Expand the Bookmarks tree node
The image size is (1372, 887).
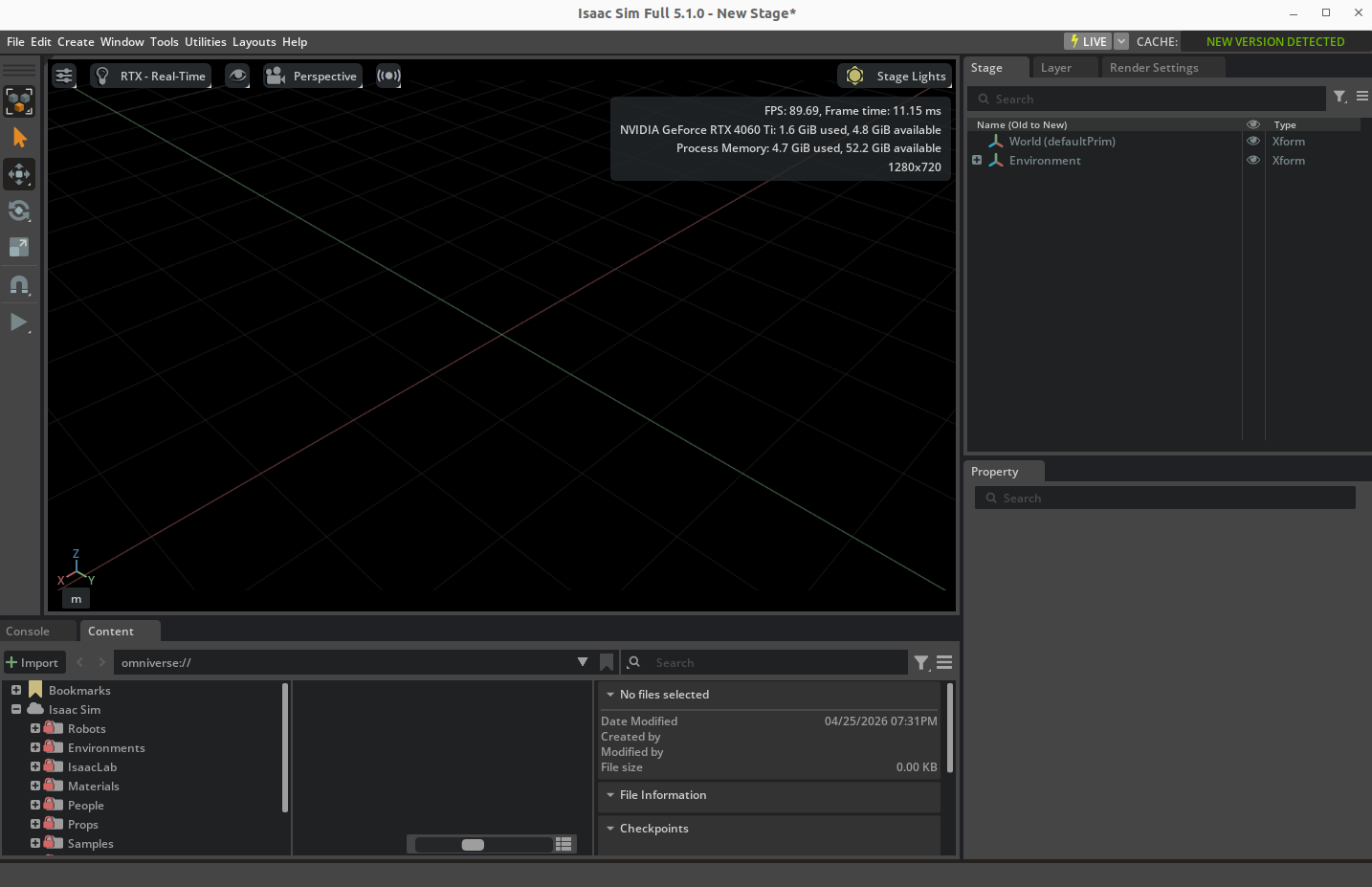tap(16, 690)
